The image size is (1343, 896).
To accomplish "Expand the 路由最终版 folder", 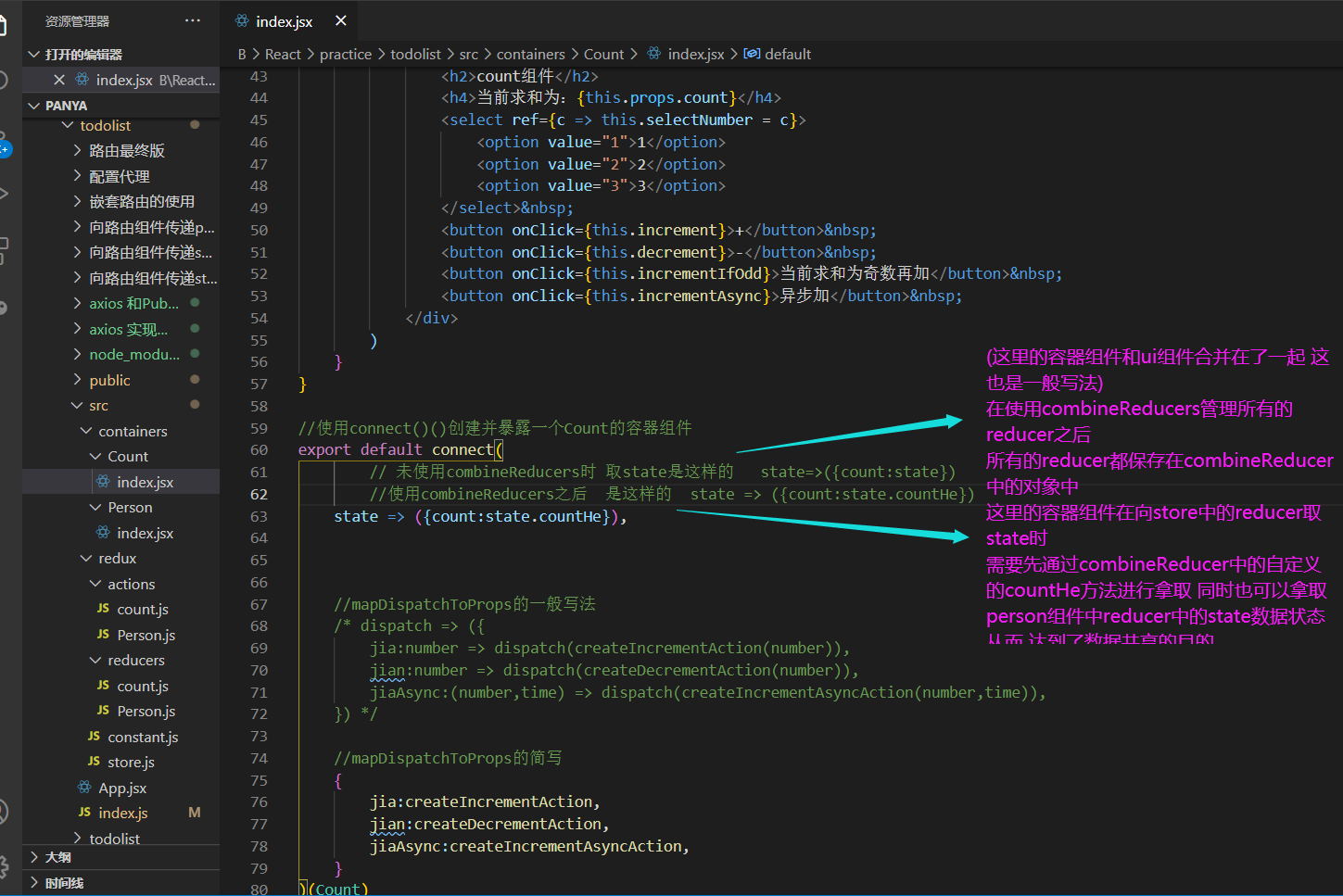I will click(78, 150).
